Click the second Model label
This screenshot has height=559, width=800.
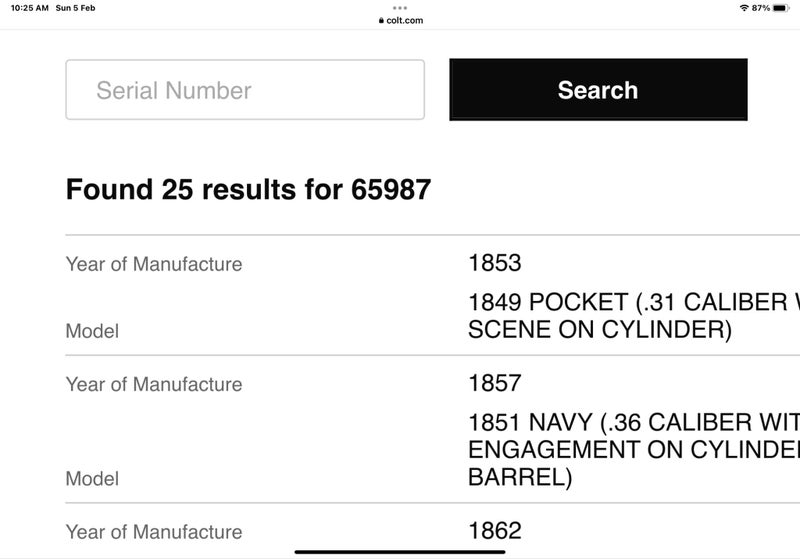(92, 478)
